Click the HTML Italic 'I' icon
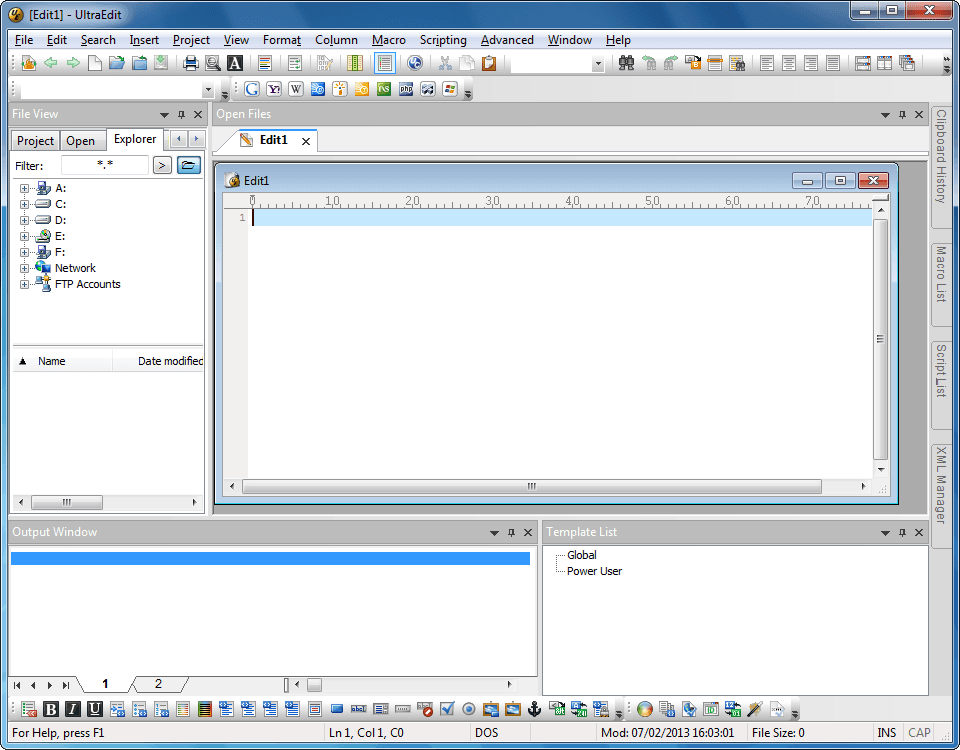This screenshot has width=960, height=750. coord(73,709)
